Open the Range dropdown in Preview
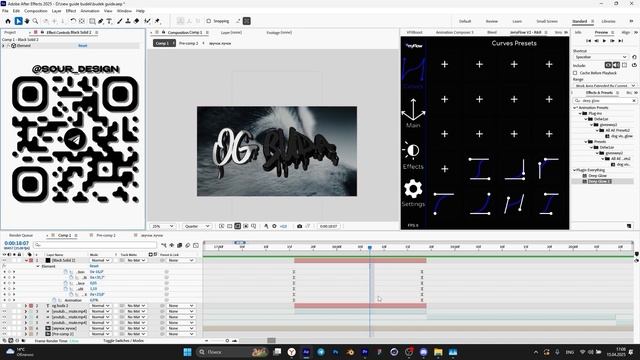This screenshot has width=640, height=360. [605, 86]
